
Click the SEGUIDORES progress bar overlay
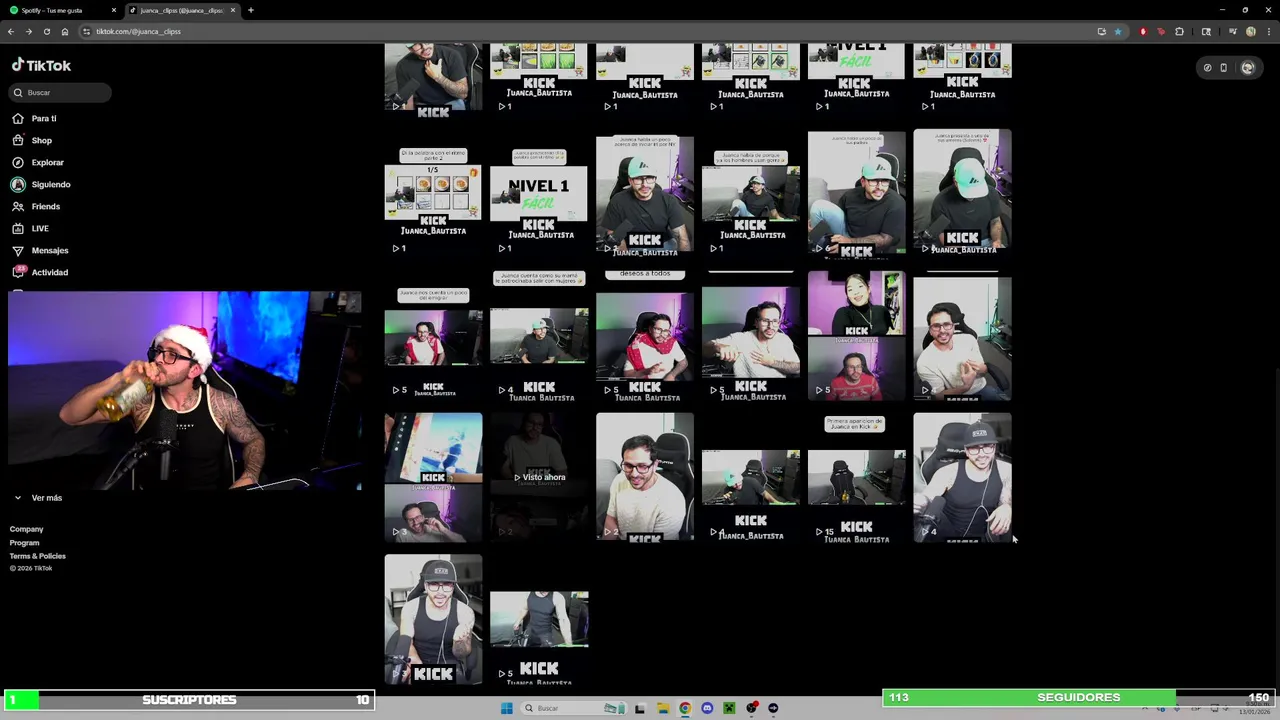click(1078, 697)
